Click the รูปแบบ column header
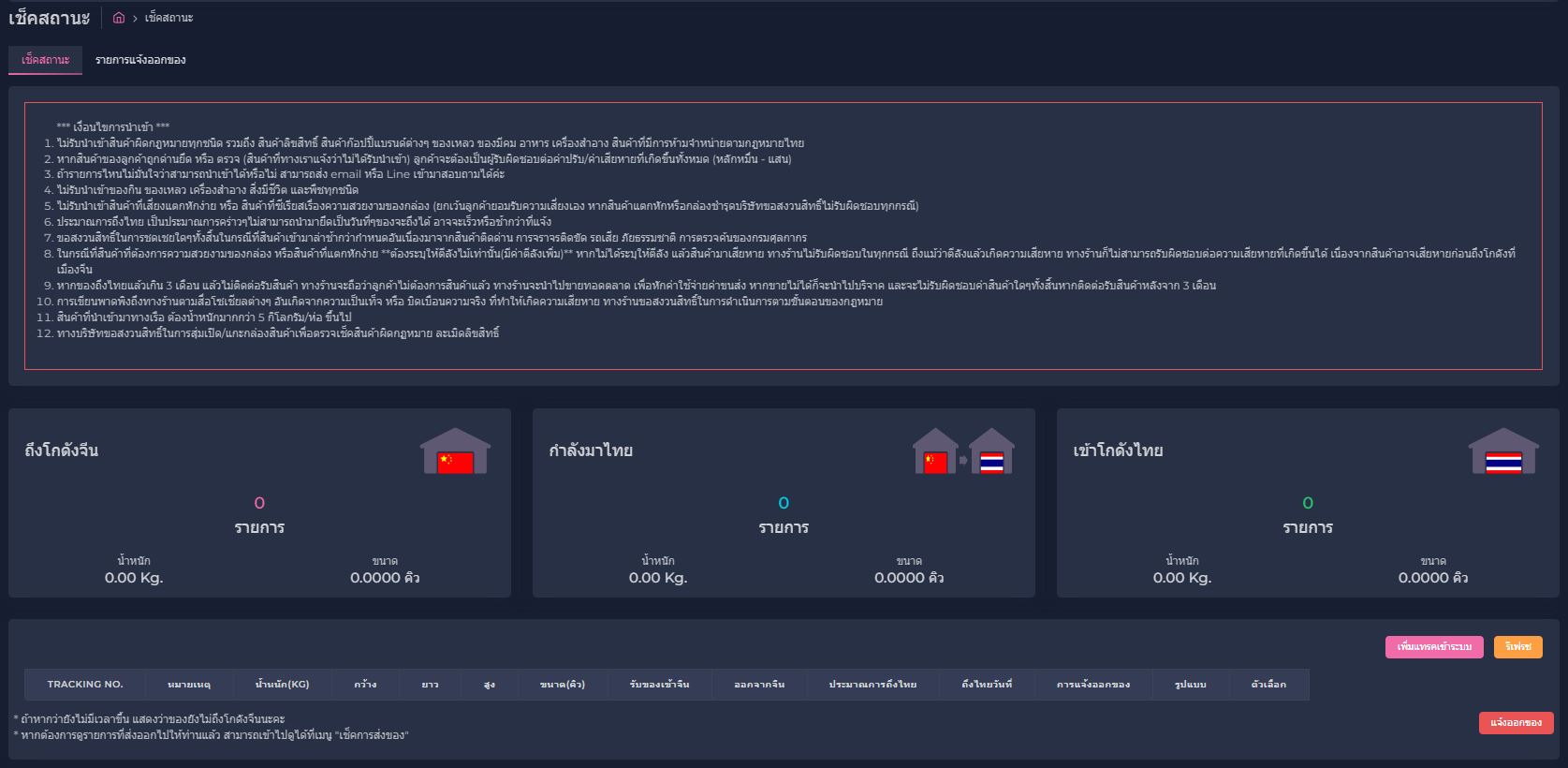The height and width of the screenshot is (768, 1568). (1191, 685)
